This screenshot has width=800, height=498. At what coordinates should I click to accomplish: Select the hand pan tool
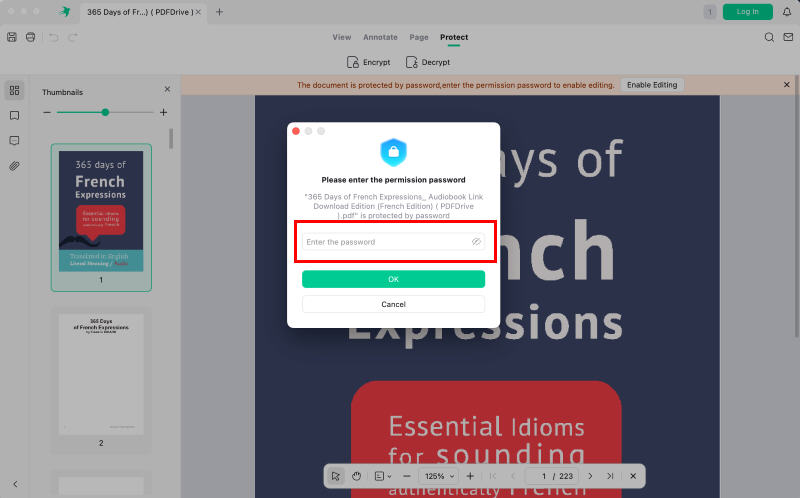point(357,476)
